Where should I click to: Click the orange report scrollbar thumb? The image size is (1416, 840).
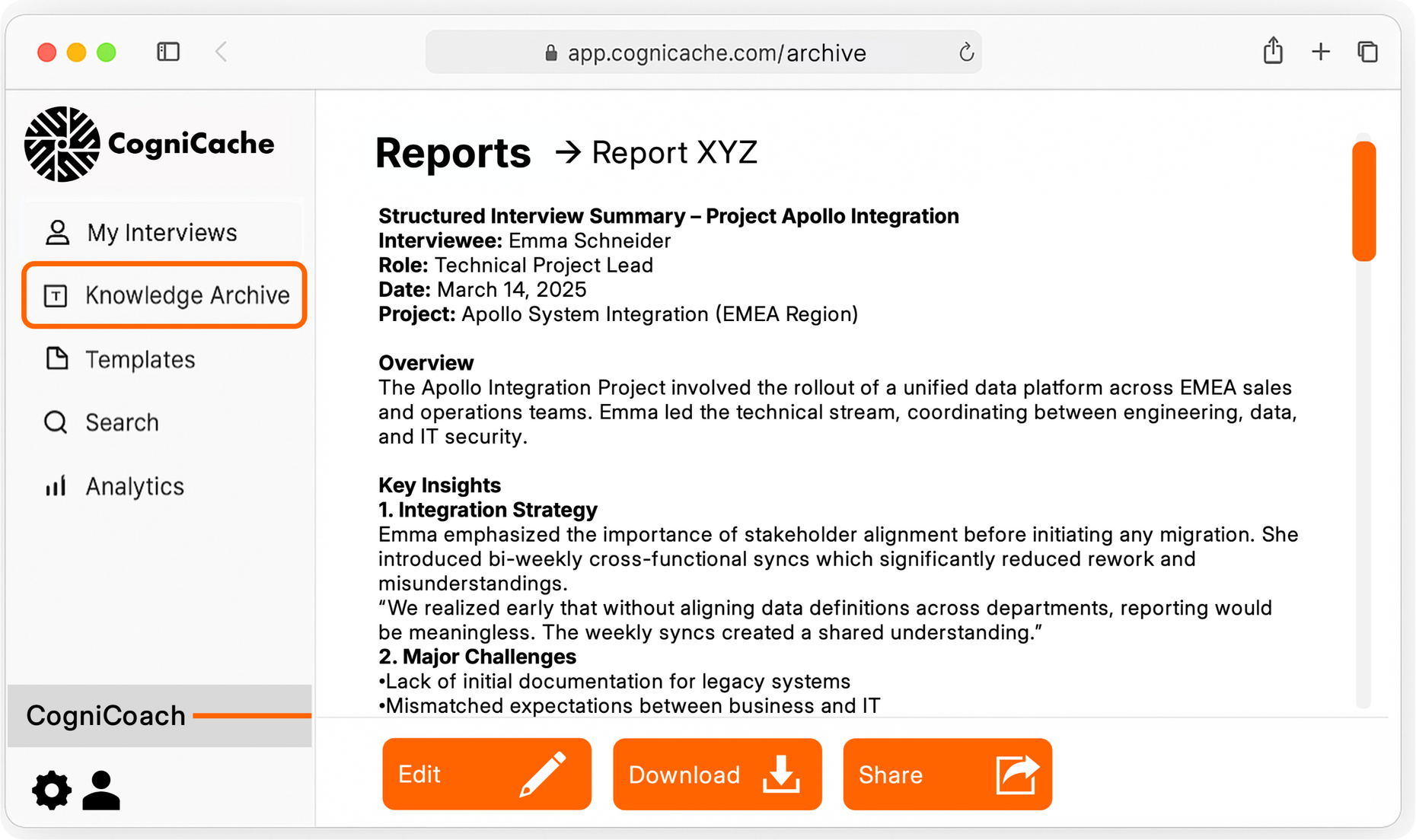tap(1363, 202)
